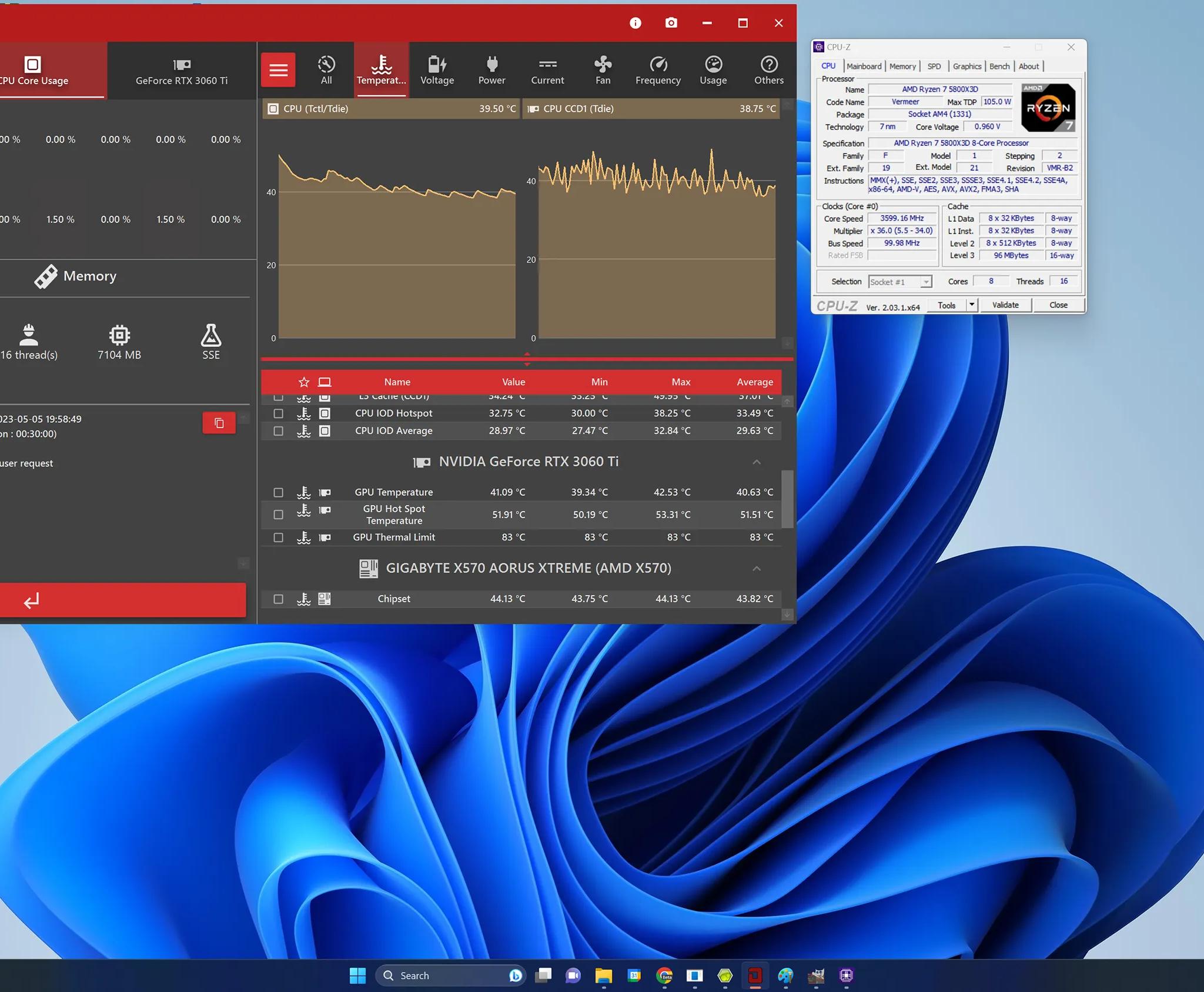The width and height of the screenshot is (1204, 992).
Task: Collapse the GIGABYTE X570 AORUS XTREME section
Action: (x=757, y=569)
